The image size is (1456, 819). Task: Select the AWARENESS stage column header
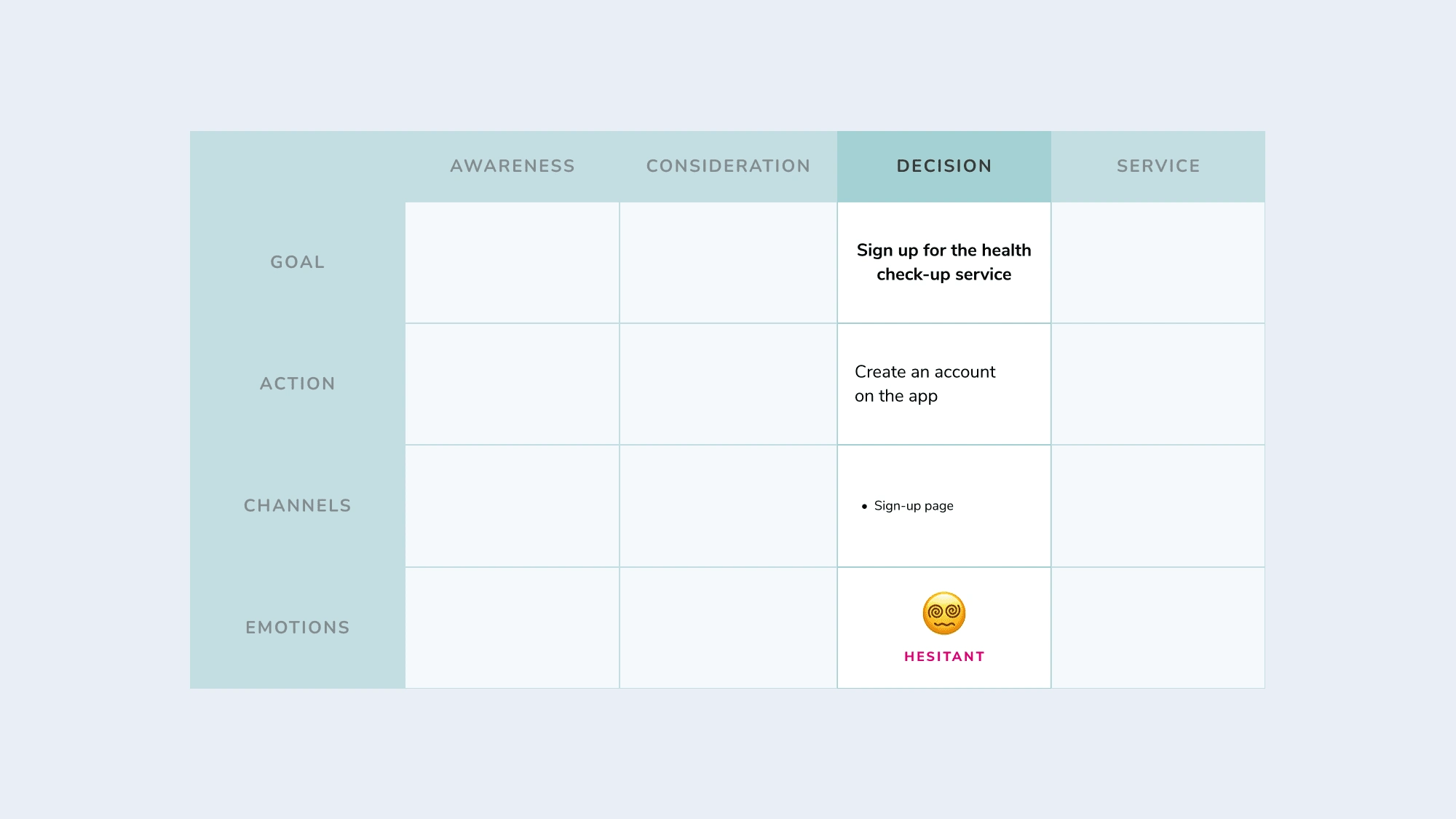click(512, 166)
